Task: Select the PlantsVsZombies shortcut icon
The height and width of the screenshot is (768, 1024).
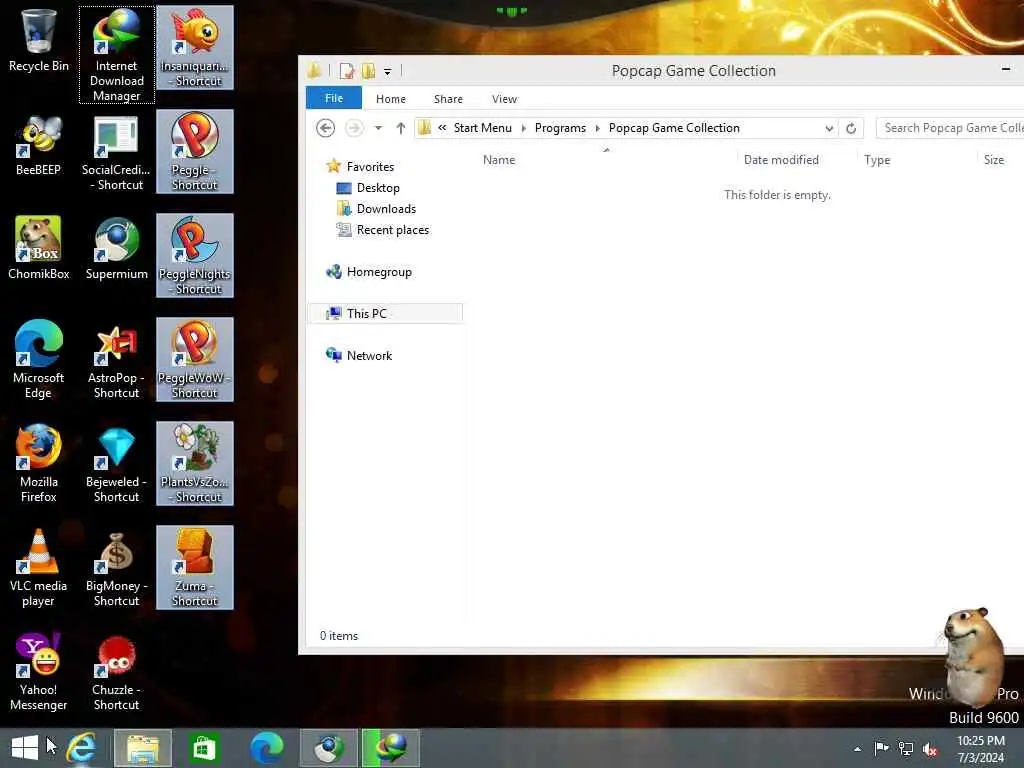Action: (x=195, y=463)
